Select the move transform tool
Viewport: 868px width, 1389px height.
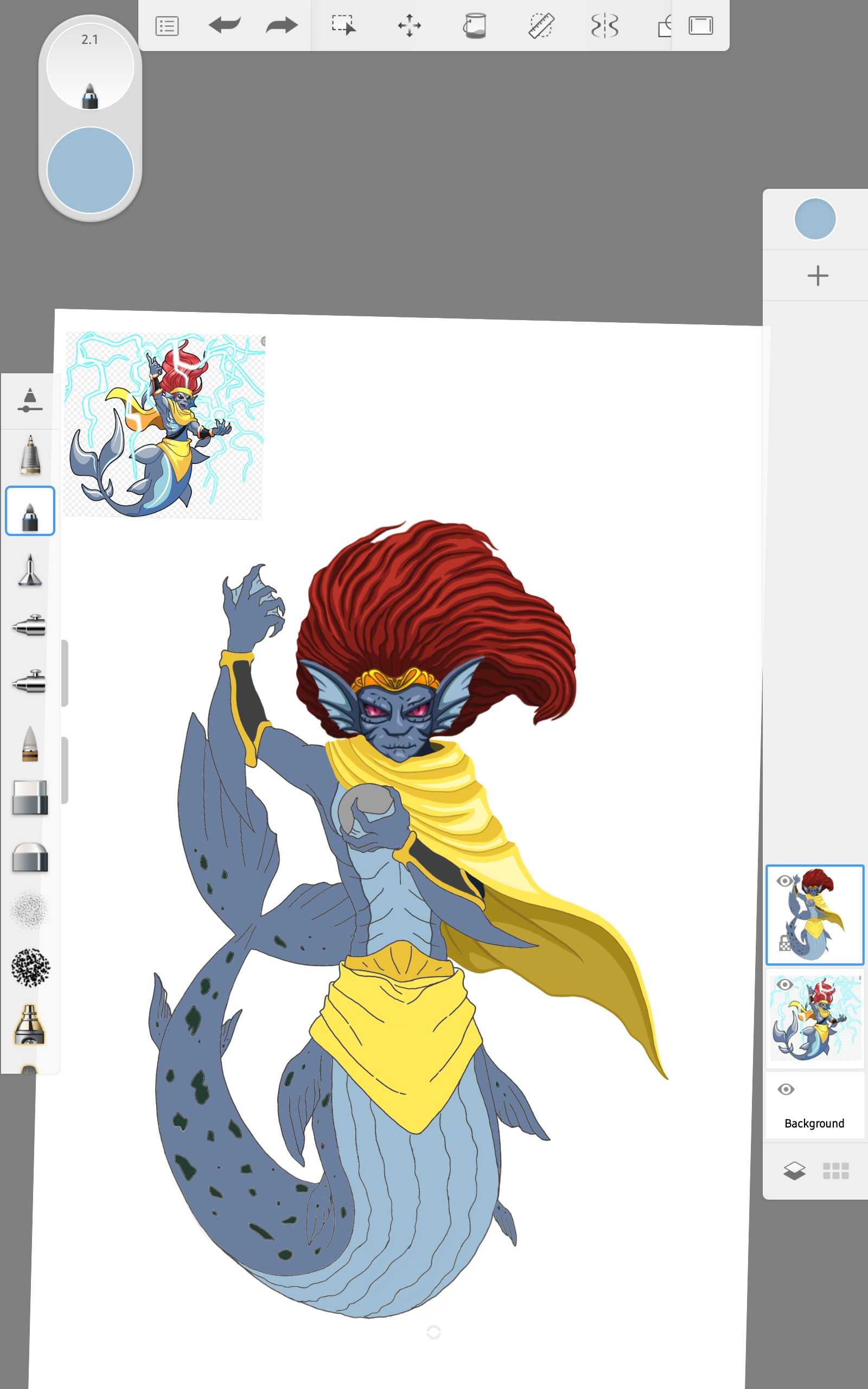tap(409, 26)
